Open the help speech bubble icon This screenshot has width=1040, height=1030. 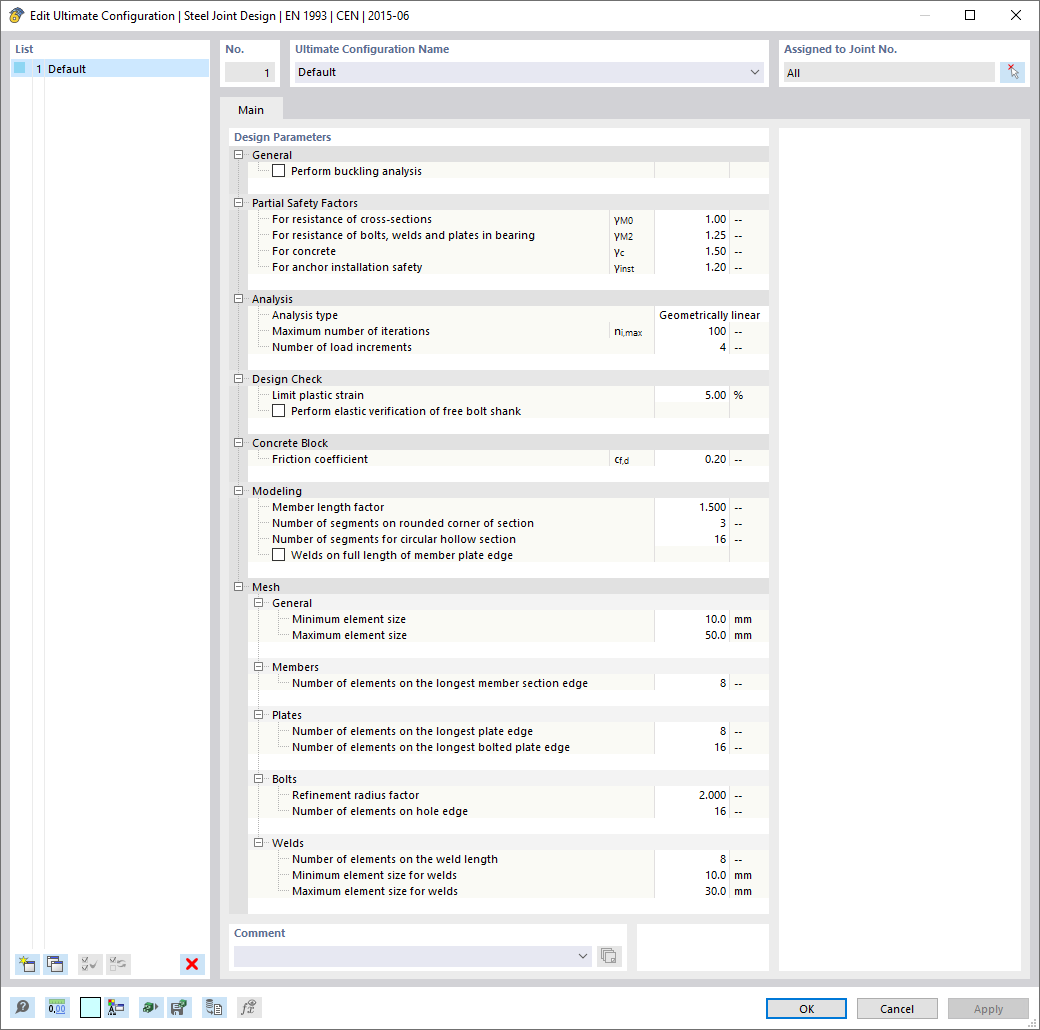tap(22, 1007)
